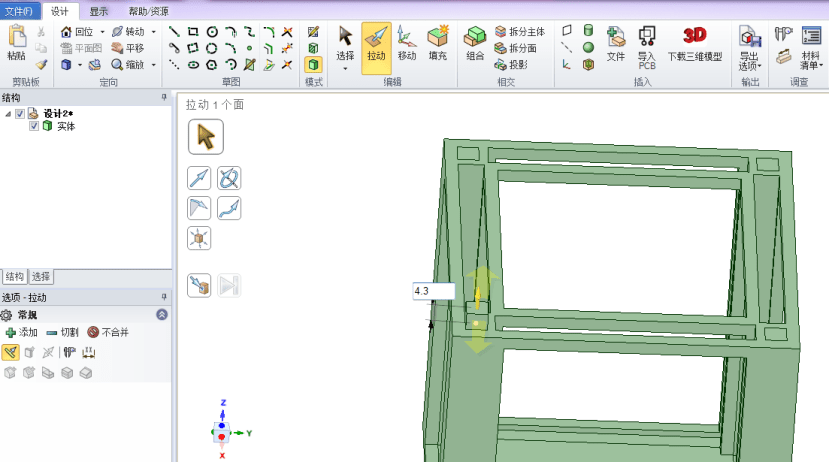Switch to the 结构 panel tab

click(x=14, y=276)
